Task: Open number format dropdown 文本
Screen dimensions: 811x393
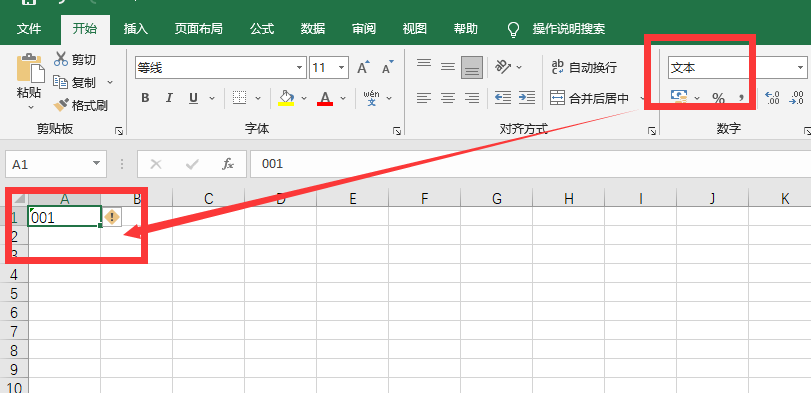Action: (800, 68)
